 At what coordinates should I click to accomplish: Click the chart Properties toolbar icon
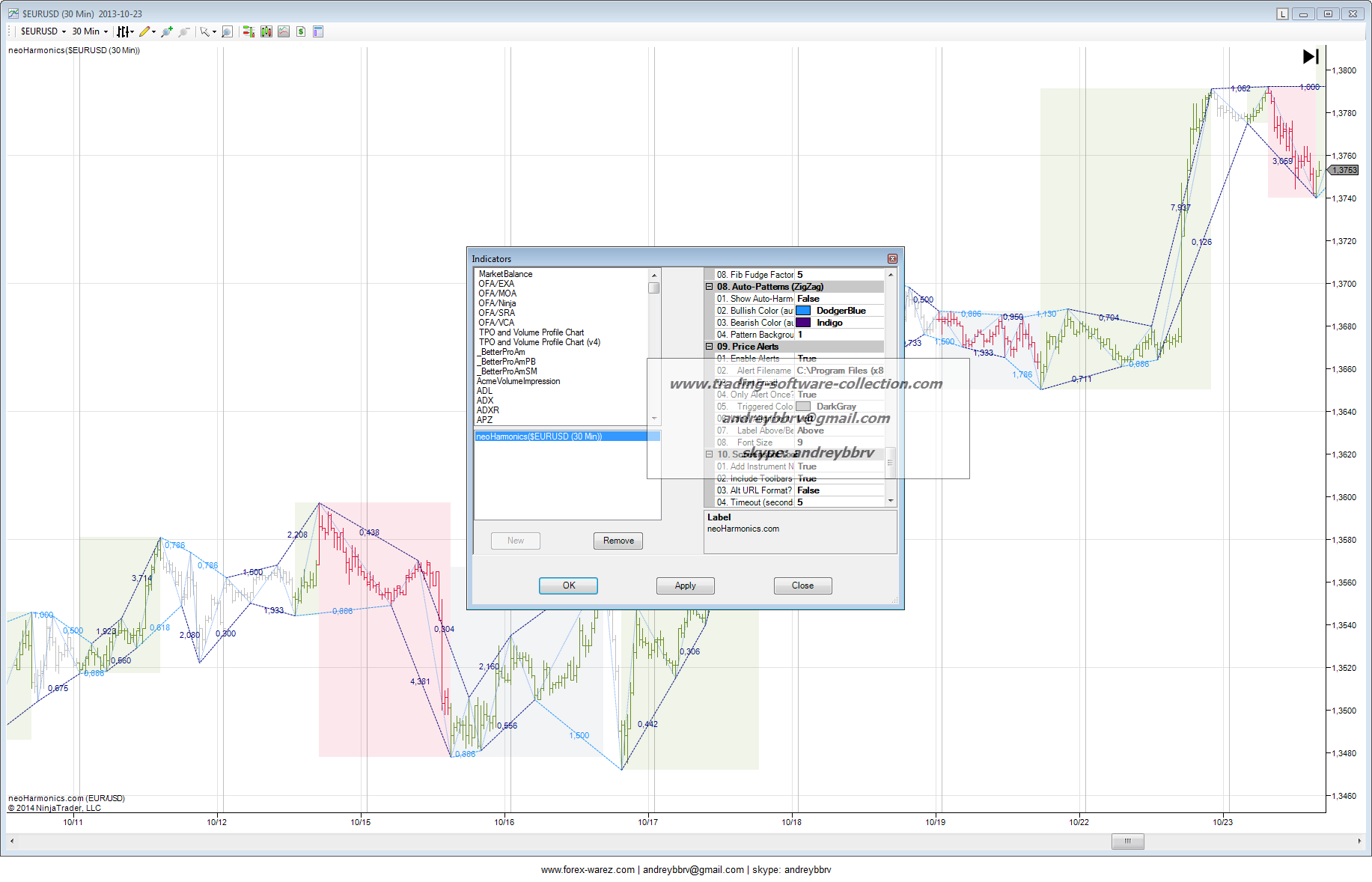(x=318, y=31)
